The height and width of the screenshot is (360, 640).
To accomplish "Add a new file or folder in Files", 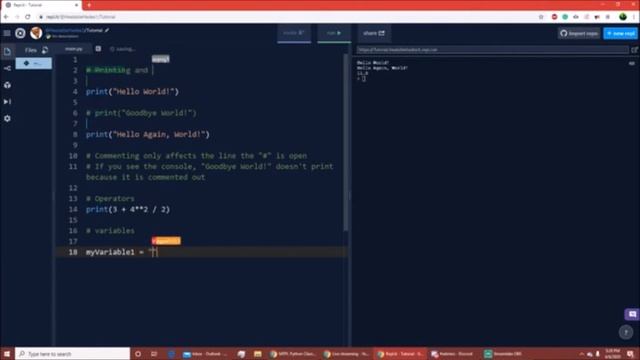I will (45, 50).
